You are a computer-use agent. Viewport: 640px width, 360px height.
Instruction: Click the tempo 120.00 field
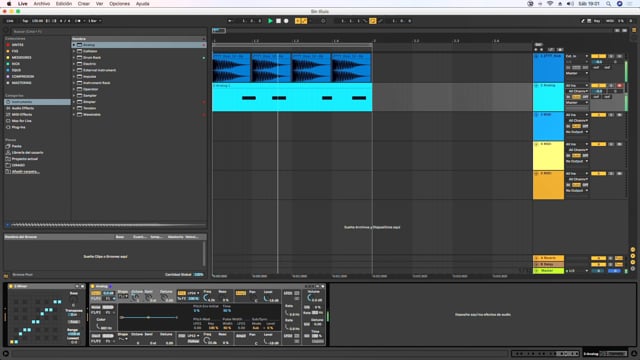tap(37, 21)
